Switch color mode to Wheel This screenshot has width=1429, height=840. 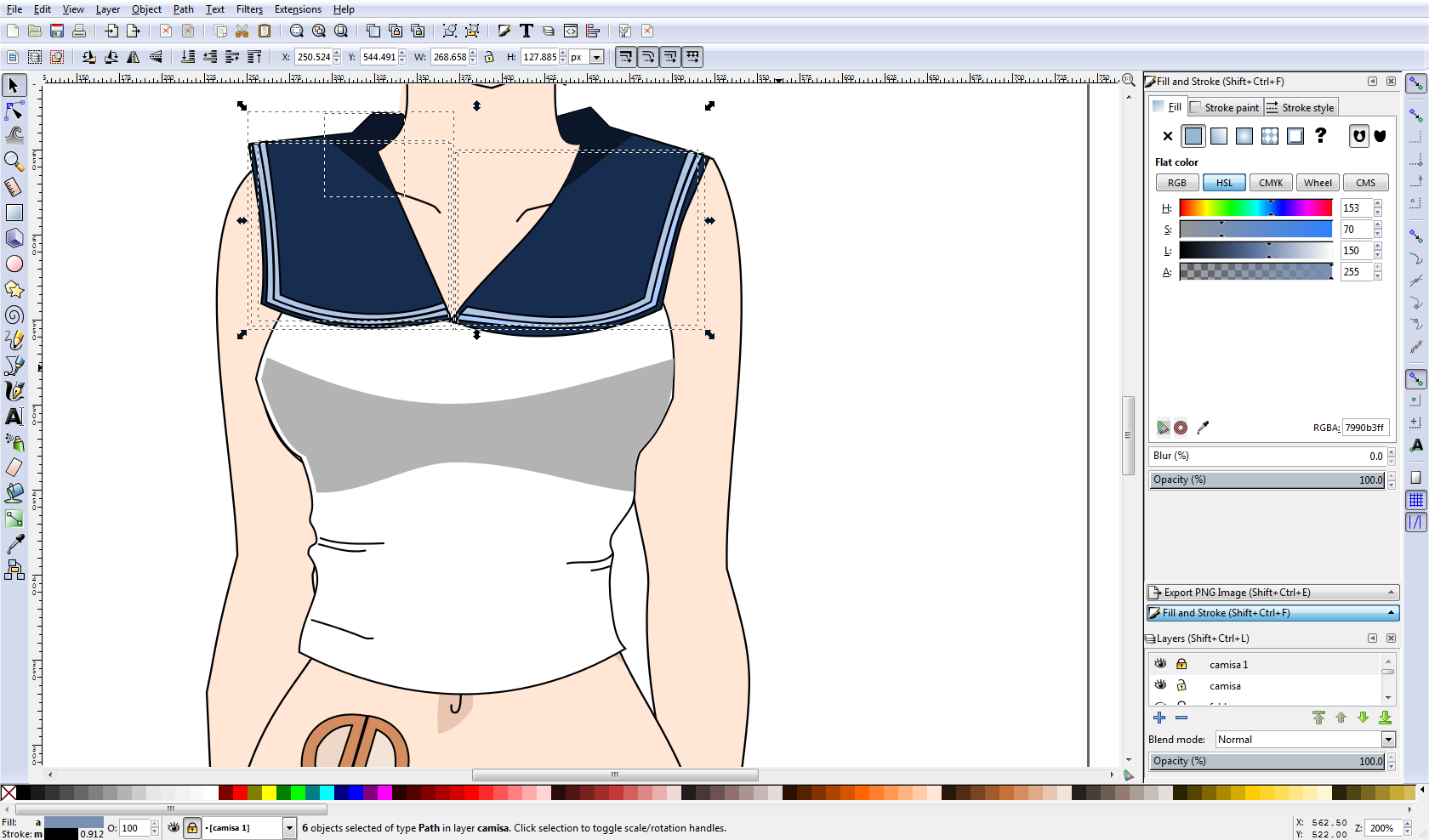[x=1318, y=183]
